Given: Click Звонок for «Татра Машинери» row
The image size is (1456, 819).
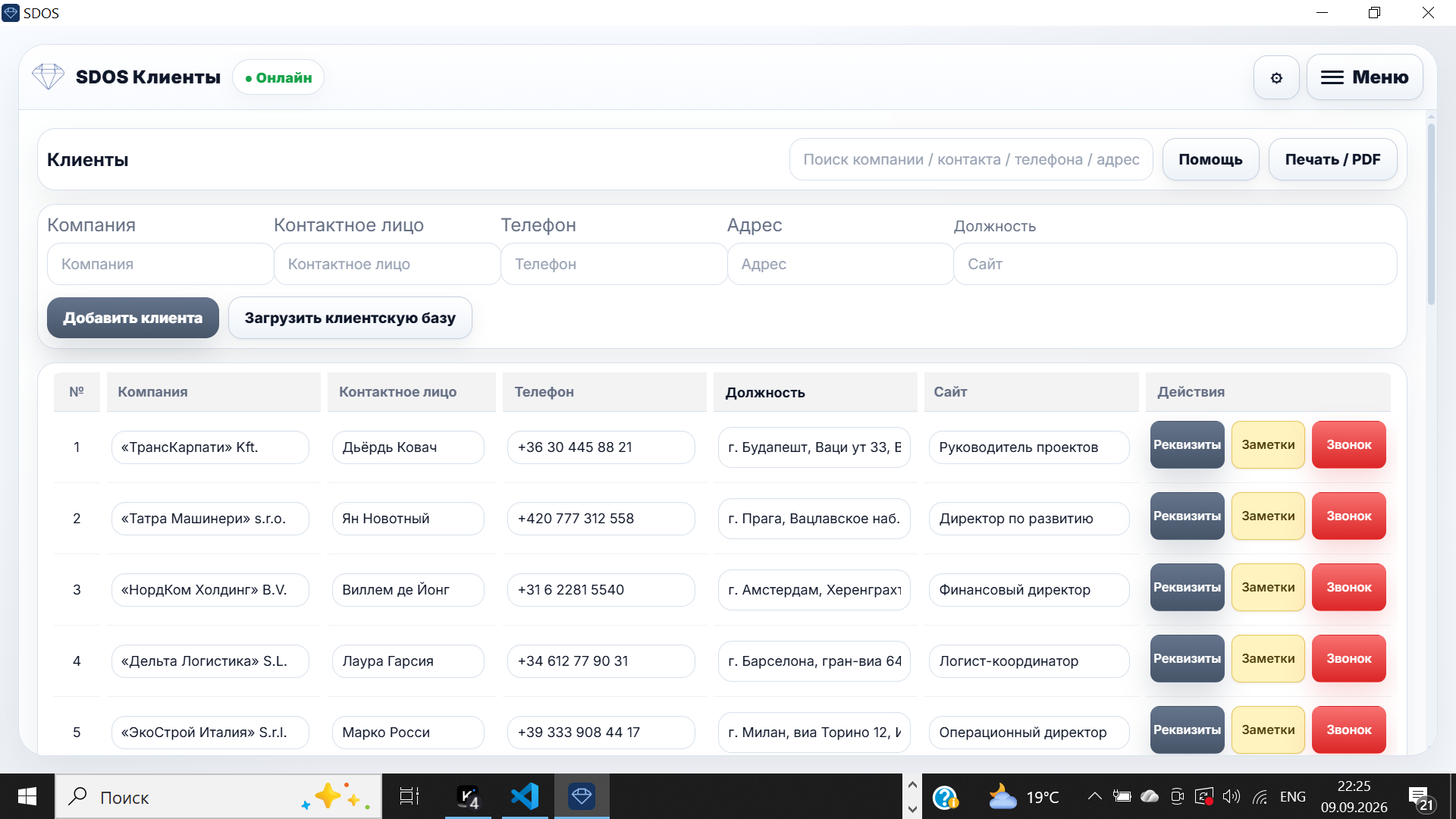Looking at the screenshot, I should coord(1348,516).
